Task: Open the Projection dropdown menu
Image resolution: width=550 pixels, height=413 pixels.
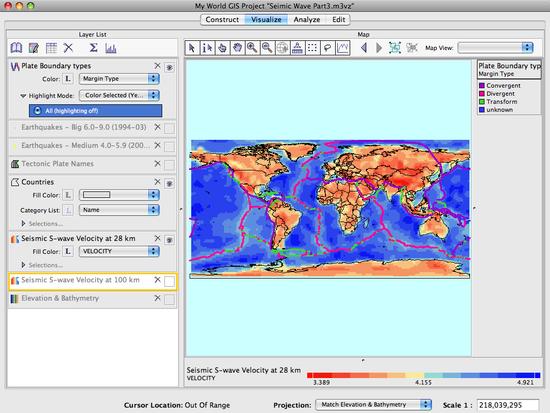Action: (x=373, y=405)
